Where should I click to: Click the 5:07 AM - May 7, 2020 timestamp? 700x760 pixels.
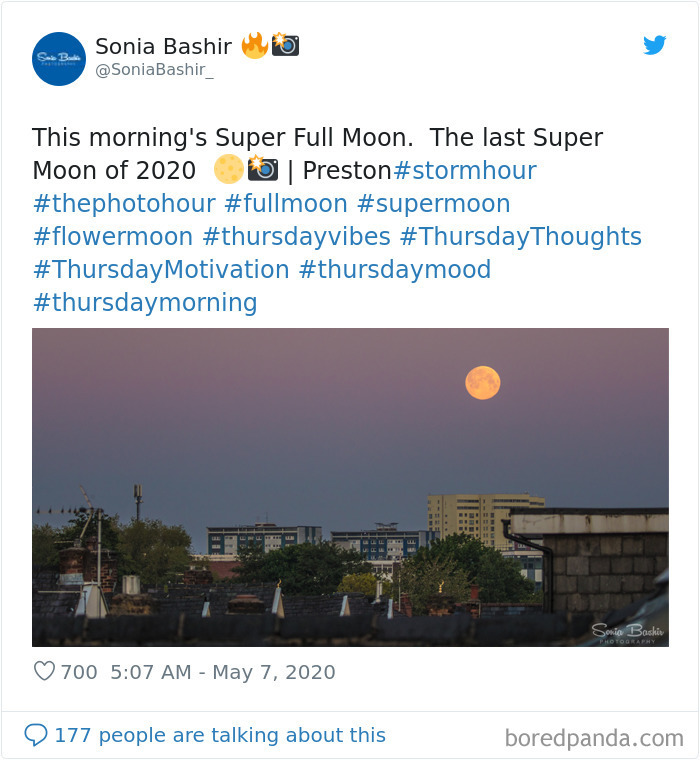pyautogui.click(x=223, y=672)
